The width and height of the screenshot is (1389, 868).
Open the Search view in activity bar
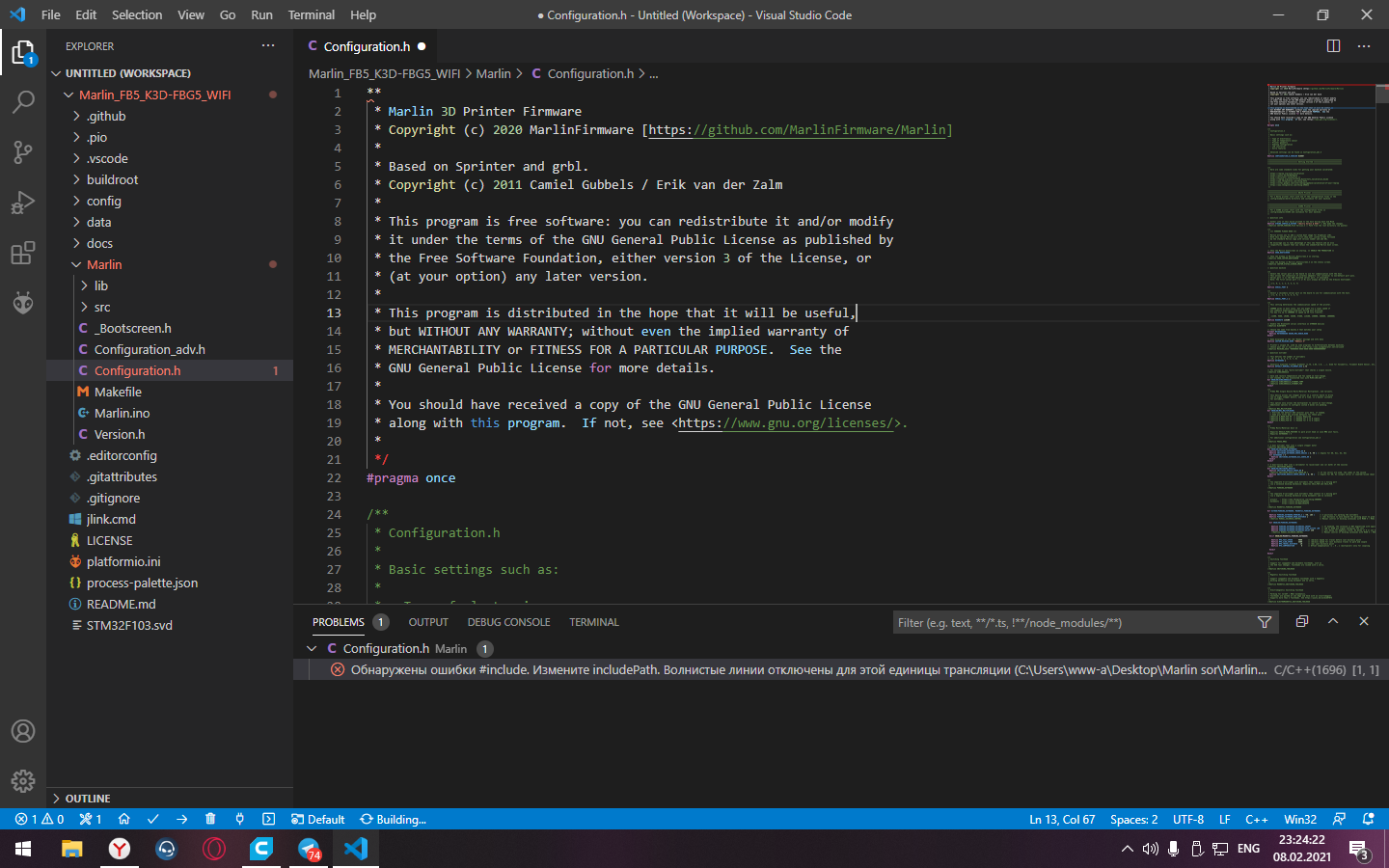point(23,102)
